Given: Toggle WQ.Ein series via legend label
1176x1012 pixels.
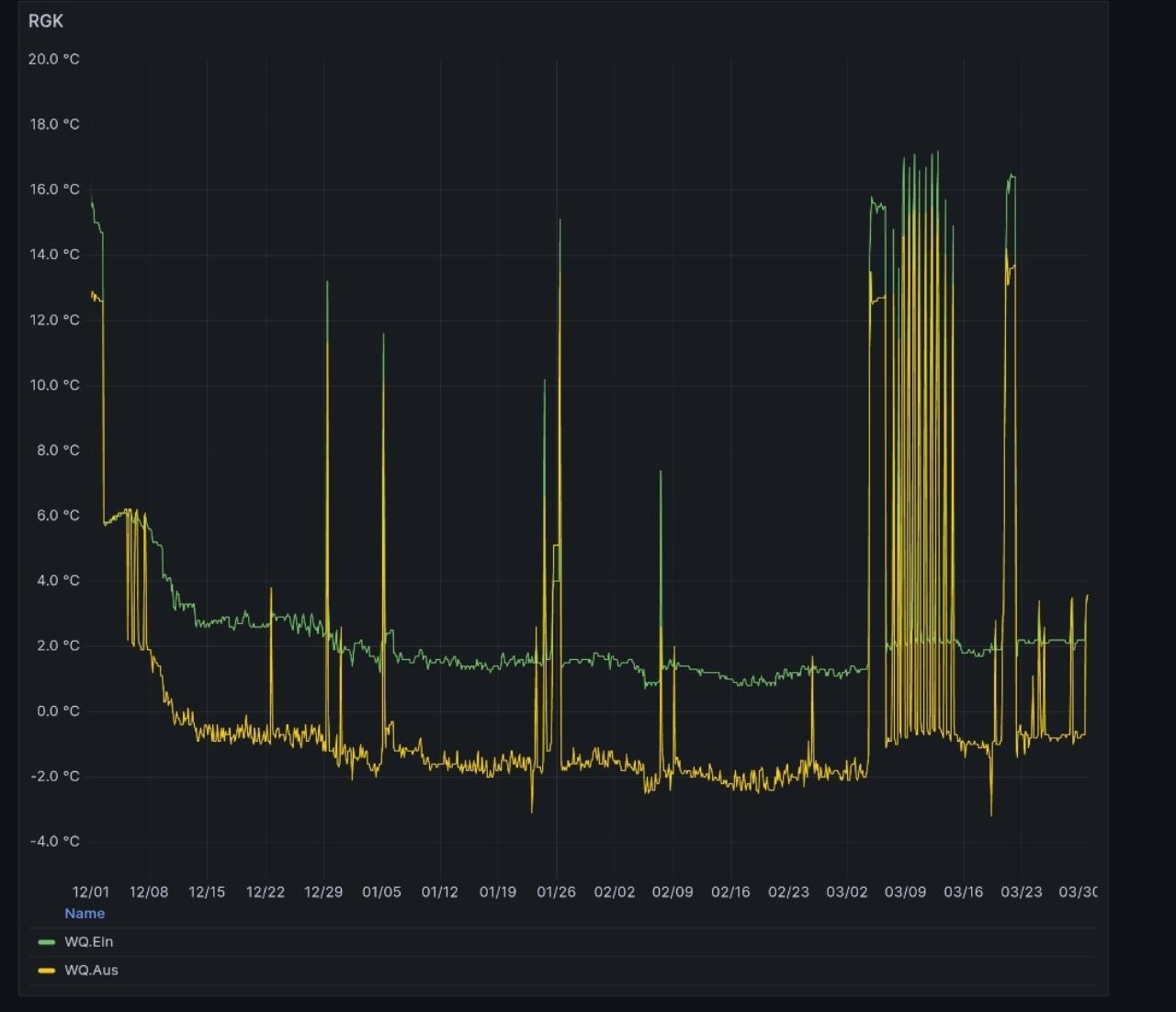Looking at the screenshot, I should pos(89,942).
